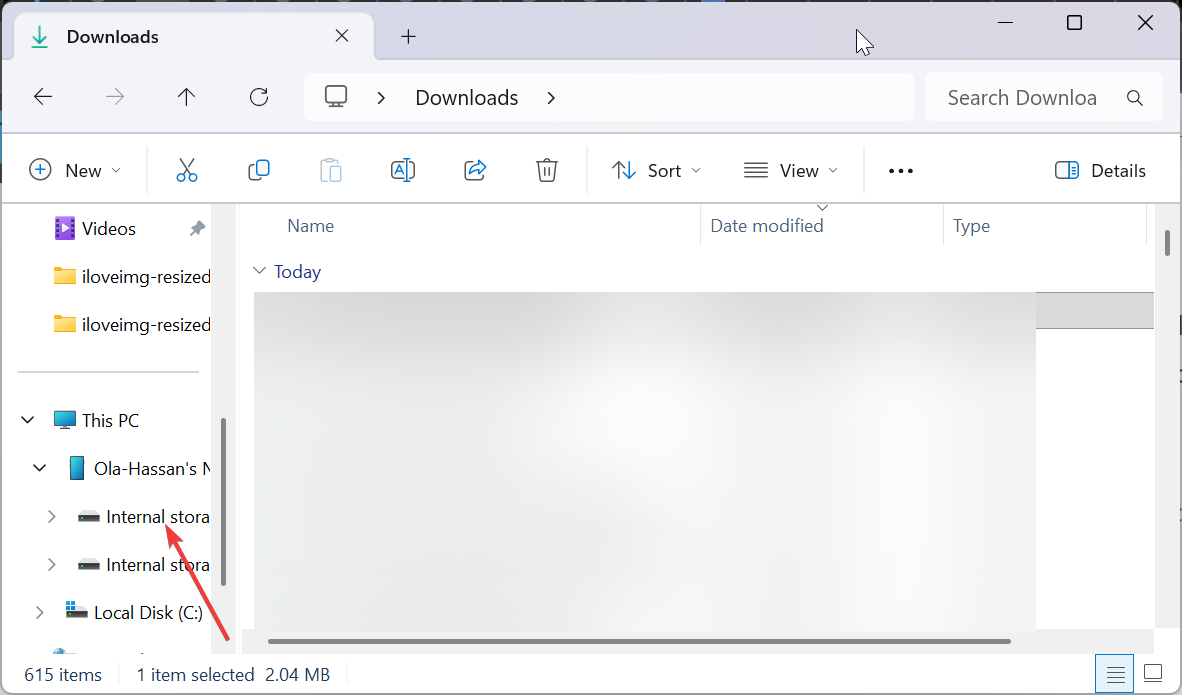Click the 615 items status text
Screen dimensions: 1182x695
[x=63, y=675]
